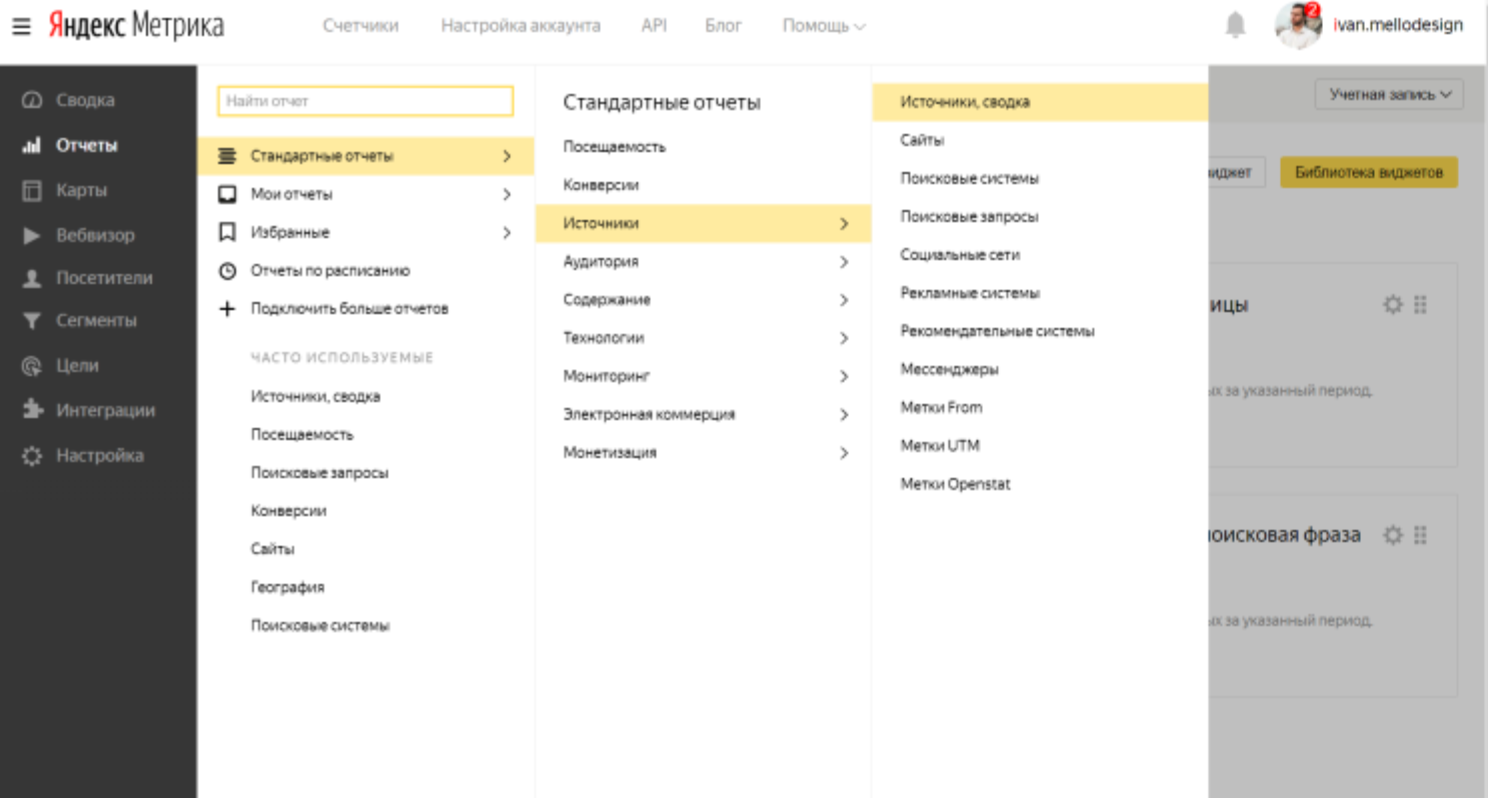This screenshot has width=1488, height=798.
Task: Open Блог in top navigation
Action: click(x=723, y=26)
